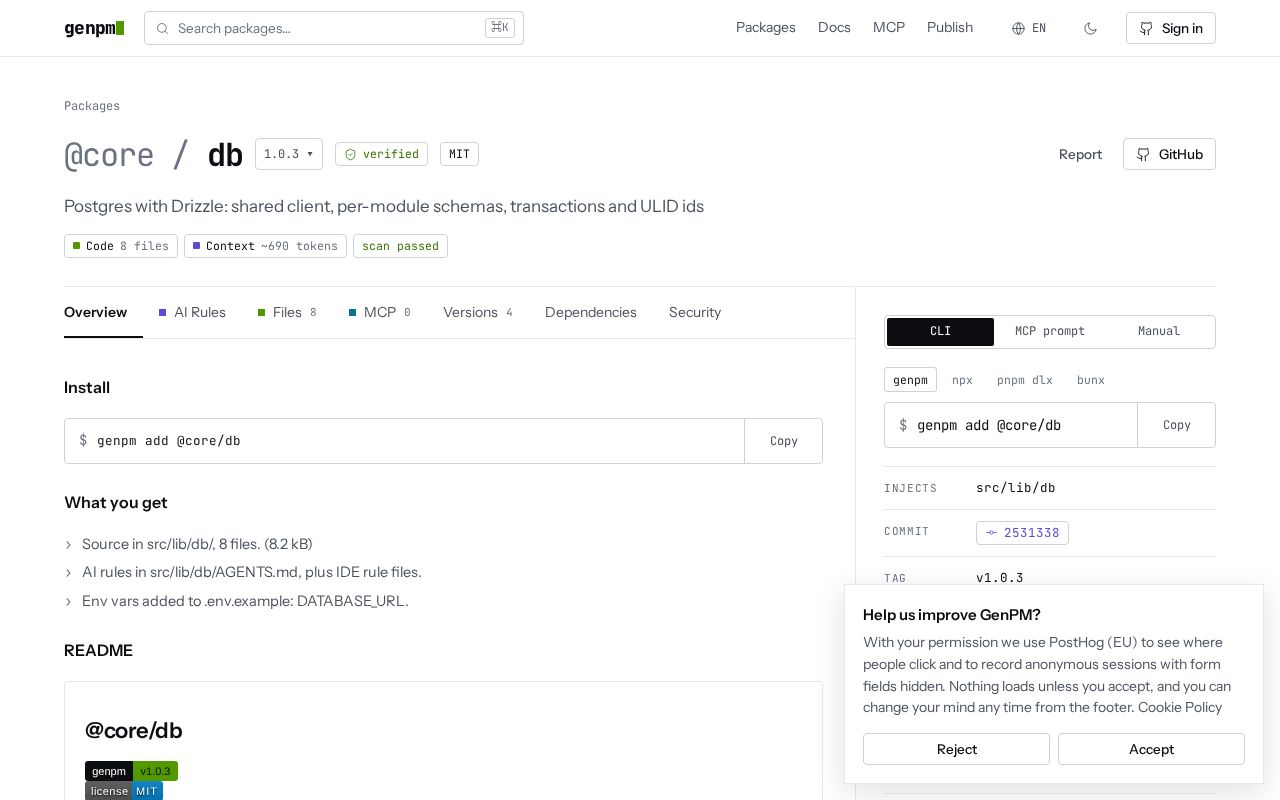1280x800 pixels.
Task: Open the Security tab
Action: 695,312
